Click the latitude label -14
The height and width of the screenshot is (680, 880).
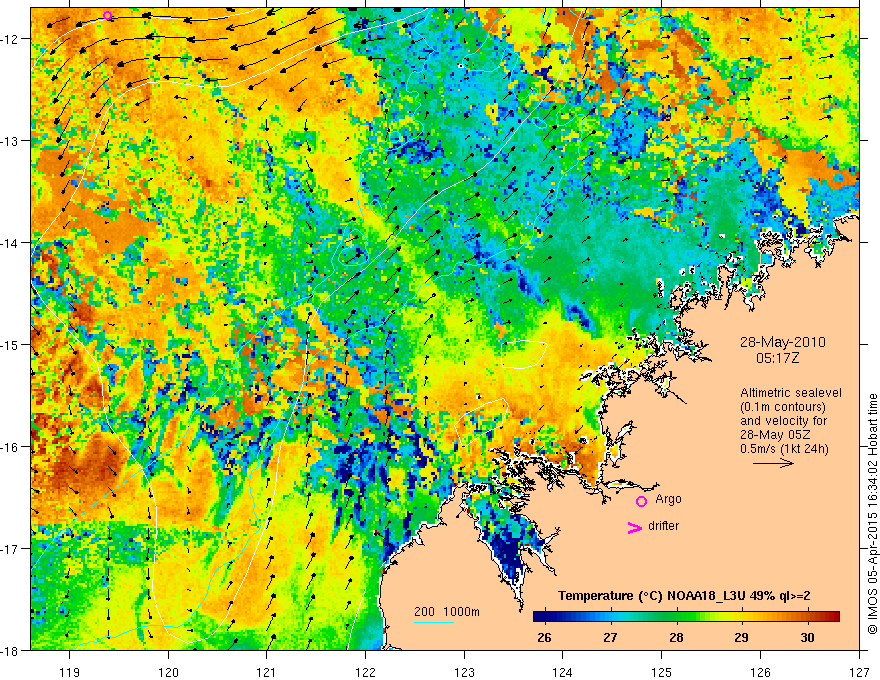(x=11, y=243)
